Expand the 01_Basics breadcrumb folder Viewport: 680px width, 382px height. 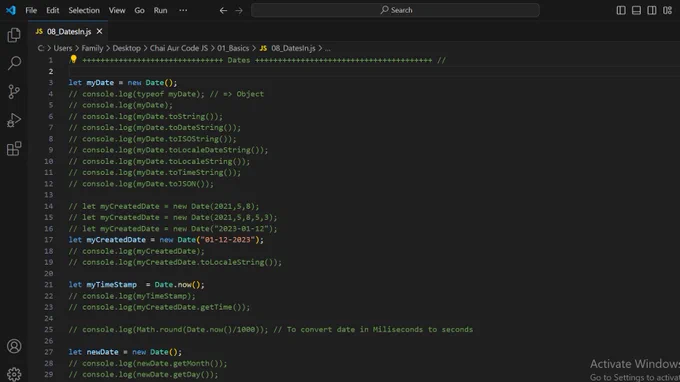pos(233,48)
